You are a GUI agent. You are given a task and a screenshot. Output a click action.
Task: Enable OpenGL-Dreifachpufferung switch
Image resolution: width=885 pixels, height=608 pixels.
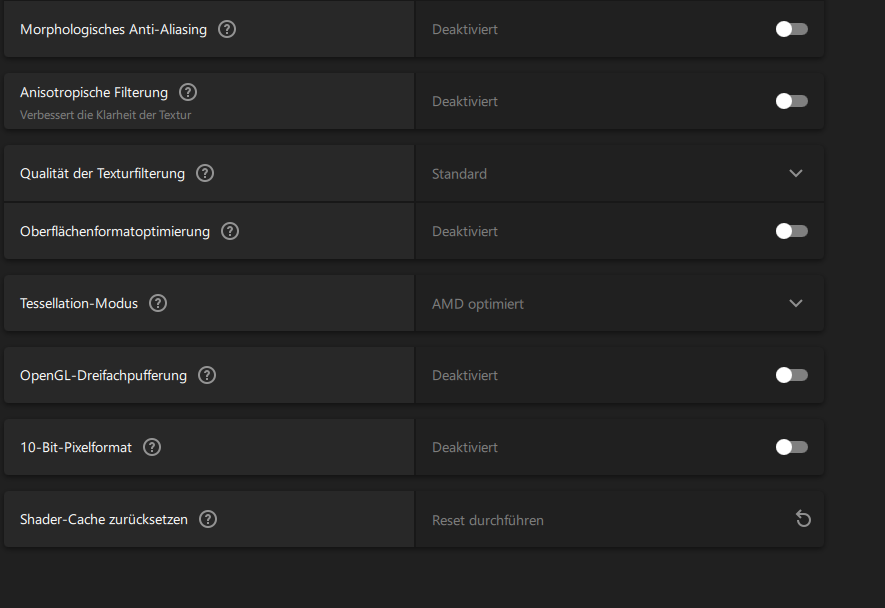click(791, 375)
